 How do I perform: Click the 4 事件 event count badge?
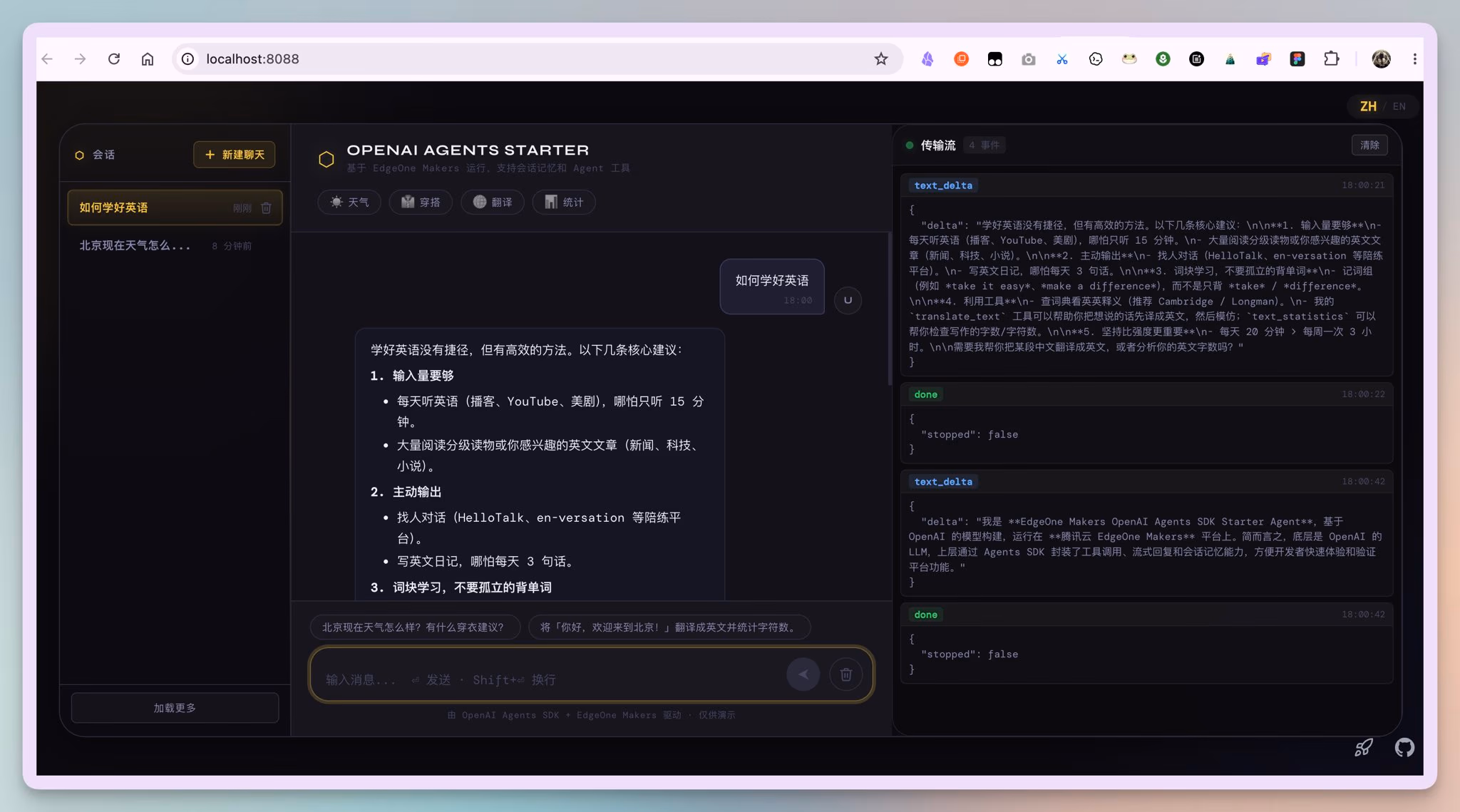click(x=984, y=145)
